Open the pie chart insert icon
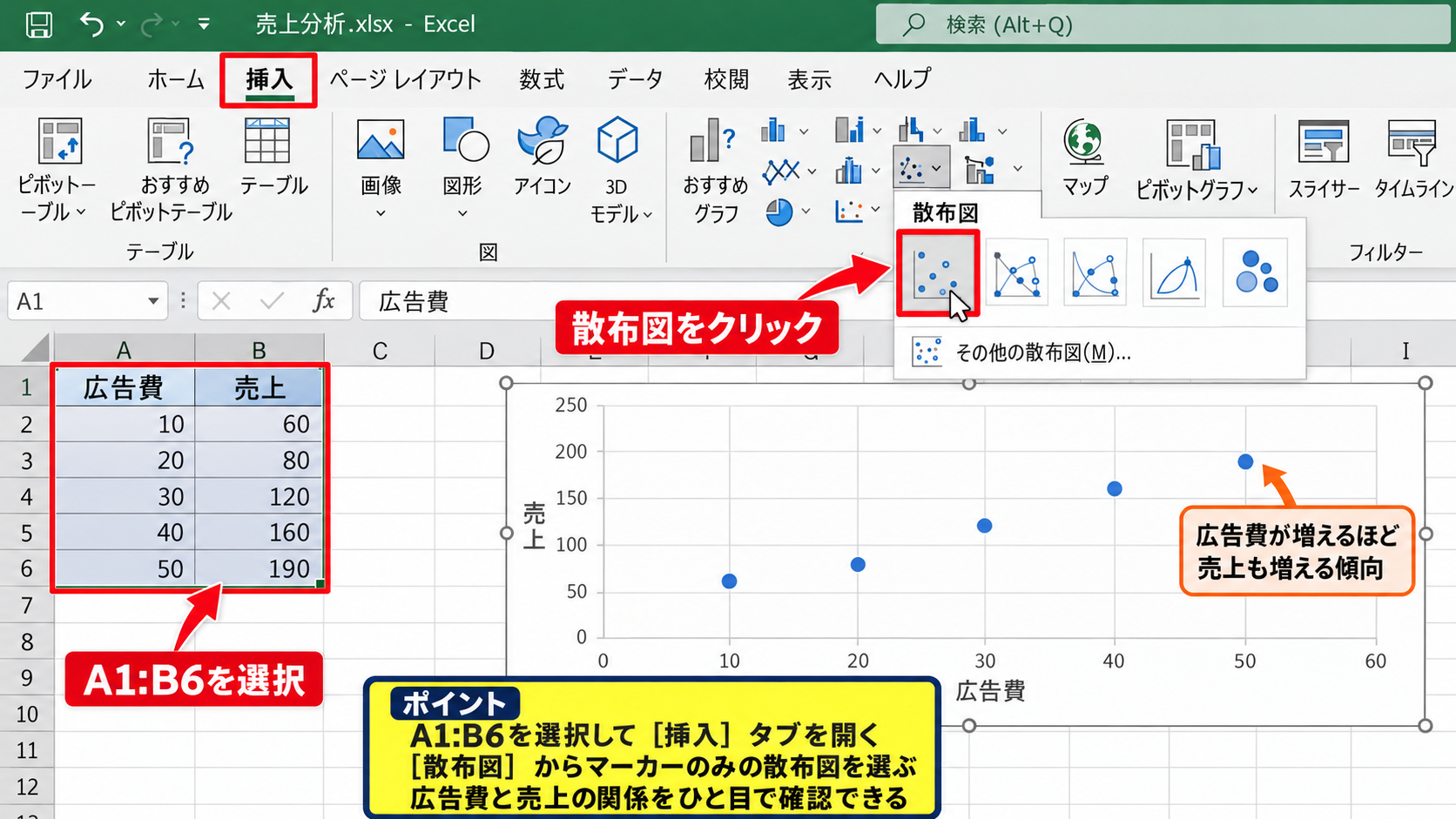Image resolution: width=1456 pixels, height=819 pixels. tap(779, 211)
